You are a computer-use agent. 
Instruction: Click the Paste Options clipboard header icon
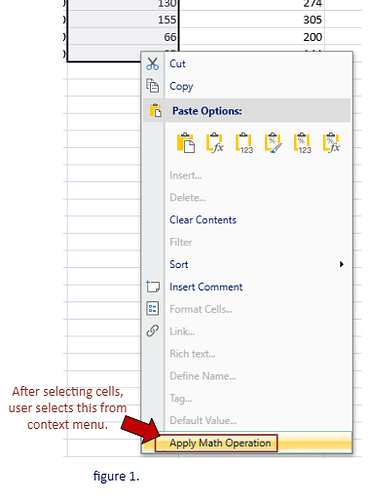[x=155, y=110]
